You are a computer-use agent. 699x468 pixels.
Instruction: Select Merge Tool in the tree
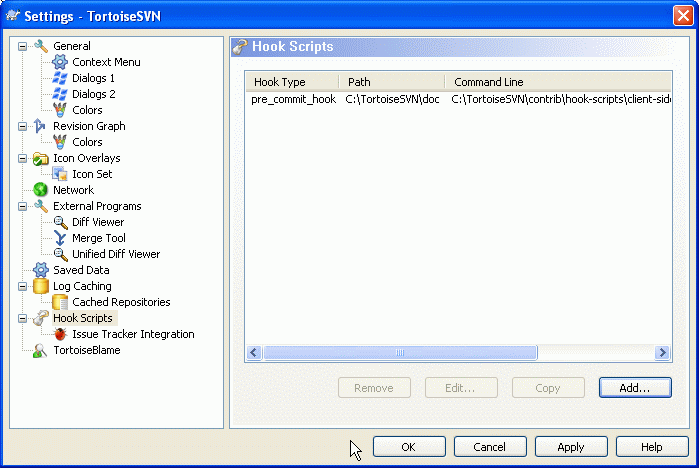point(99,238)
